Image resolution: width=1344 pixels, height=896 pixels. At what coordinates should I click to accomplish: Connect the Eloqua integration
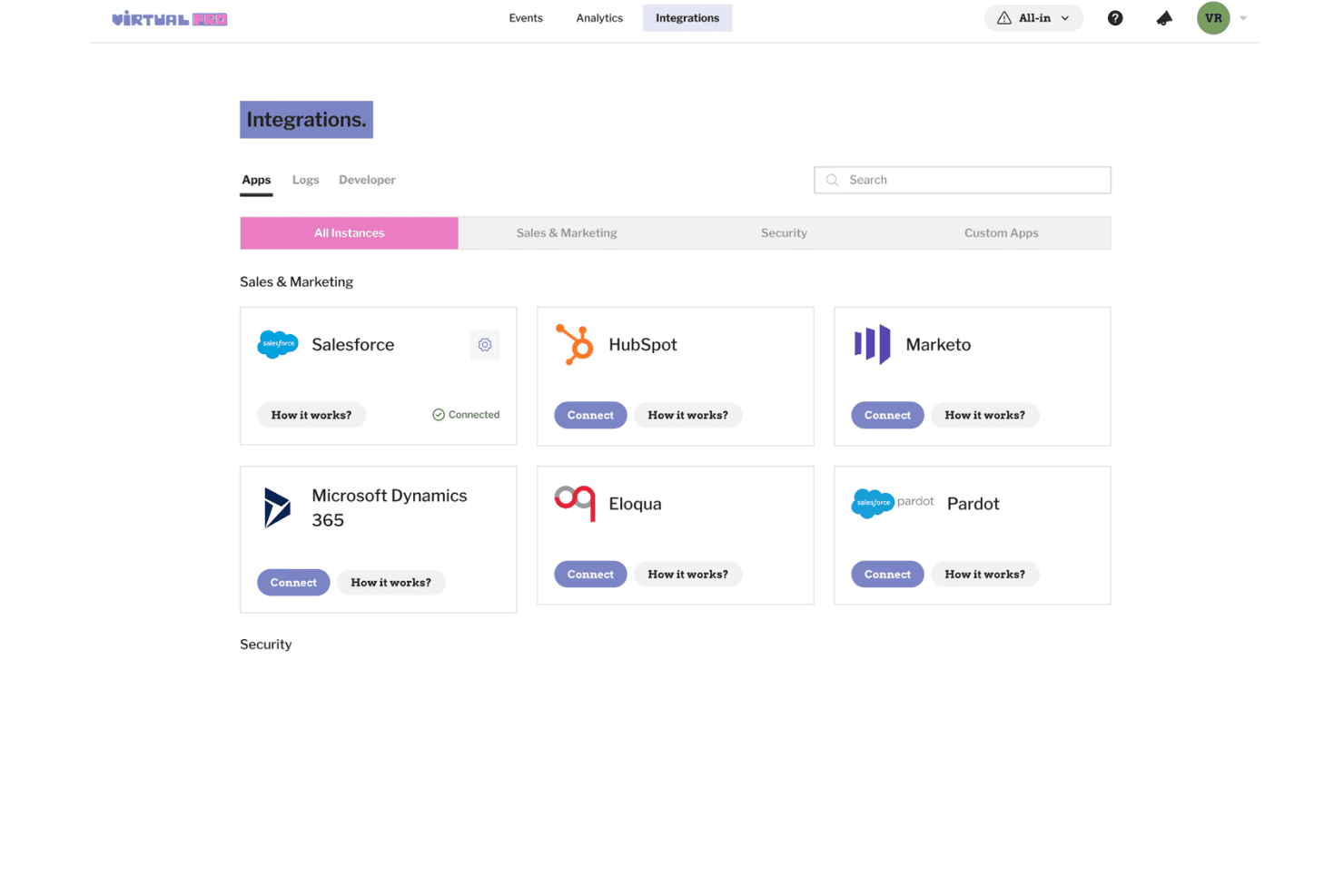(590, 574)
